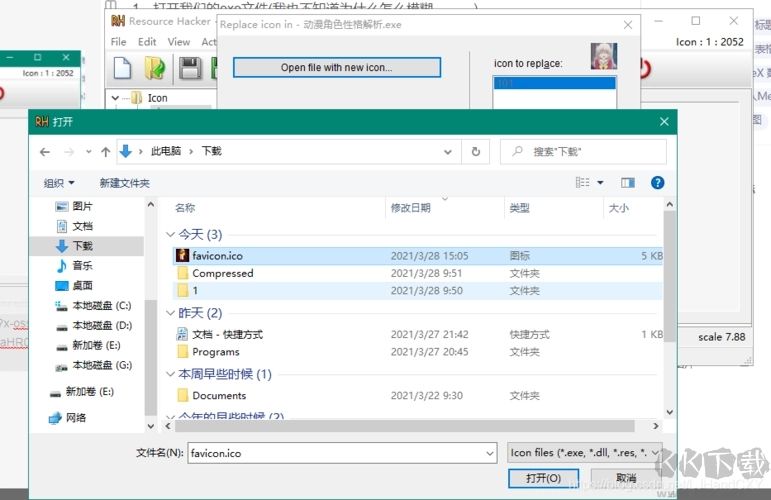771x500 pixels.
Task: Sort by the 名称 column header
Action: [x=185, y=208]
